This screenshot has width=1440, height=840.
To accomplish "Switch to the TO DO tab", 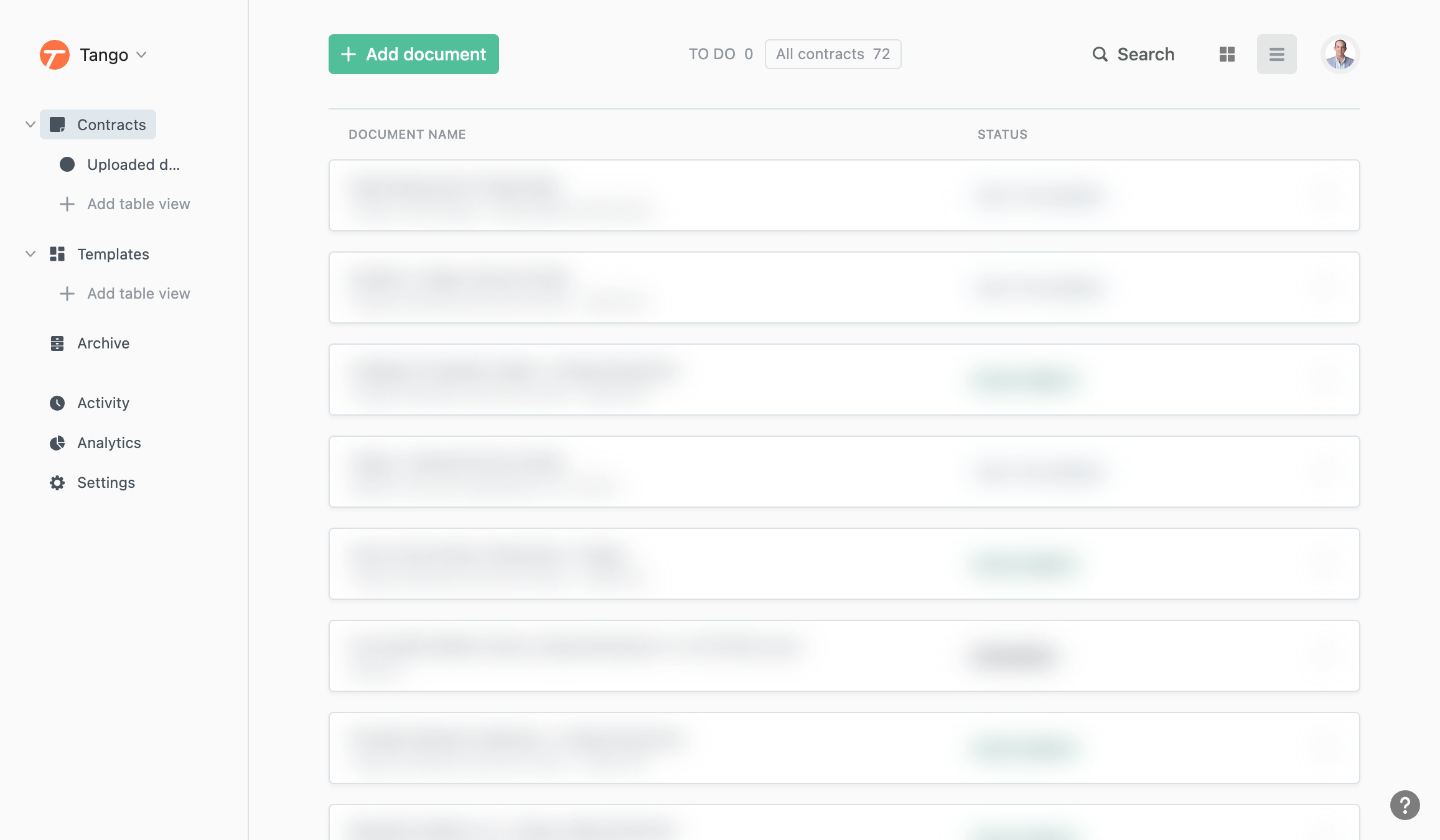I will click(721, 54).
